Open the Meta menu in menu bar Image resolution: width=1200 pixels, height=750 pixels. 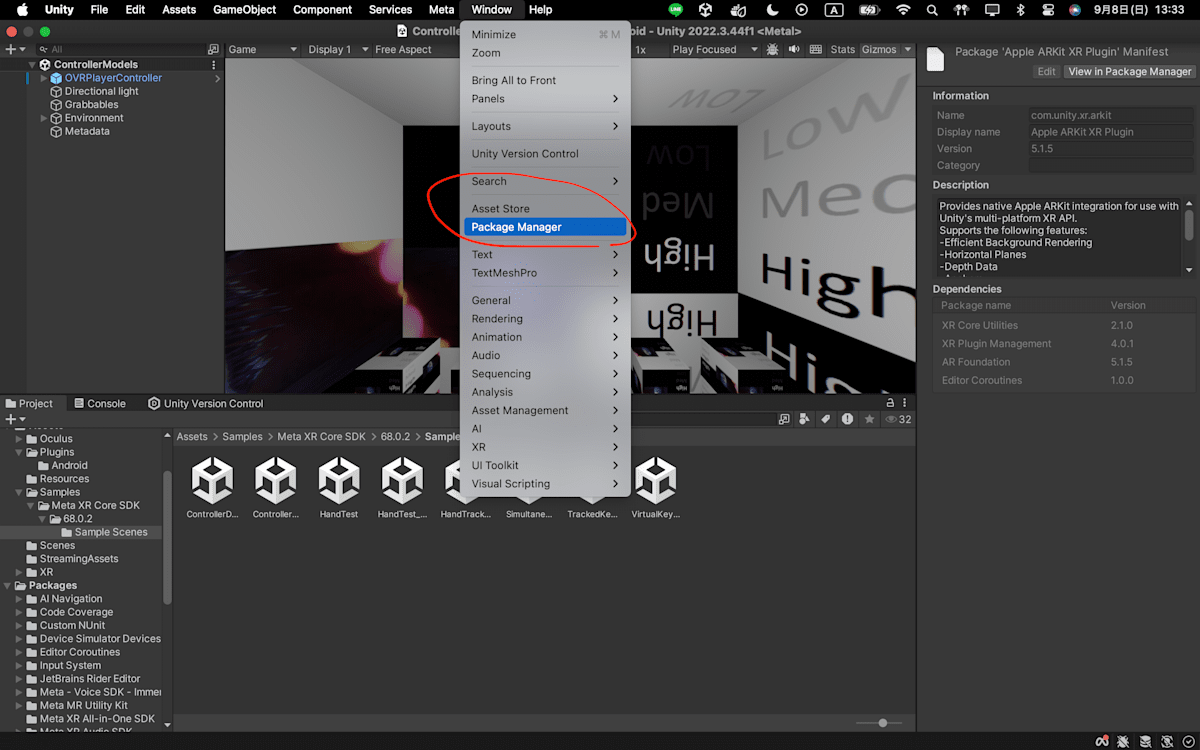(x=441, y=10)
